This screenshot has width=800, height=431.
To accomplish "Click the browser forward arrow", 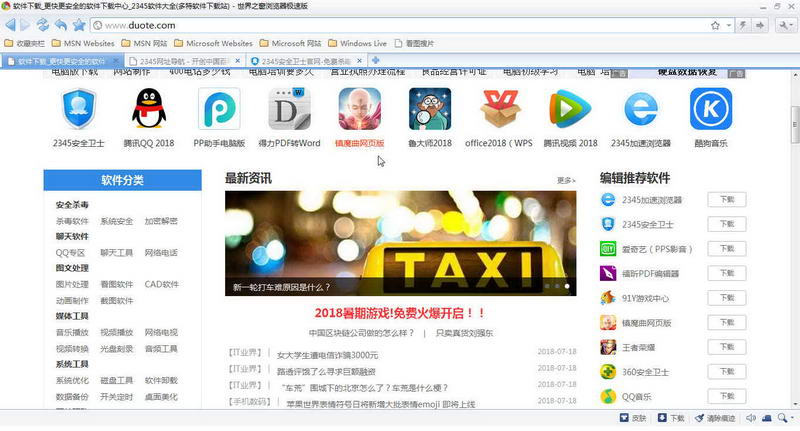I will (25, 24).
